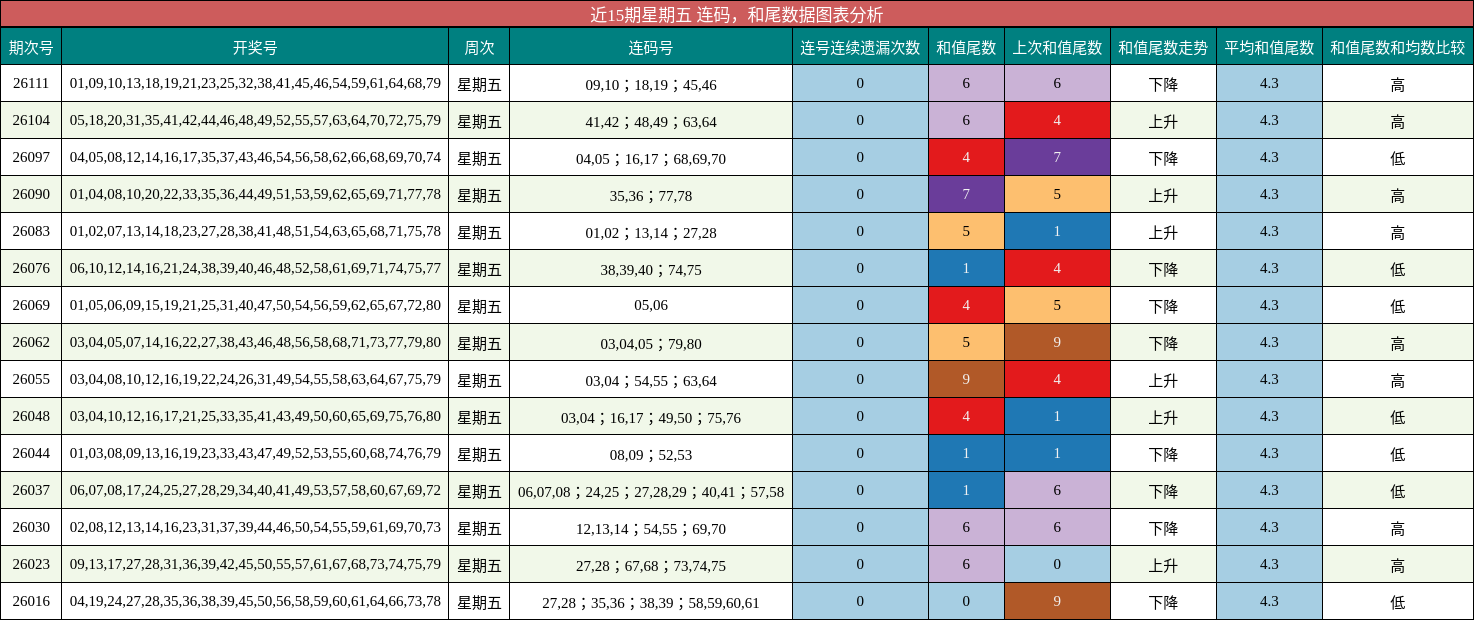Click draw numbers of row 26055
This screenshot has height=620, width=1474.
click(x=255, y=380)
